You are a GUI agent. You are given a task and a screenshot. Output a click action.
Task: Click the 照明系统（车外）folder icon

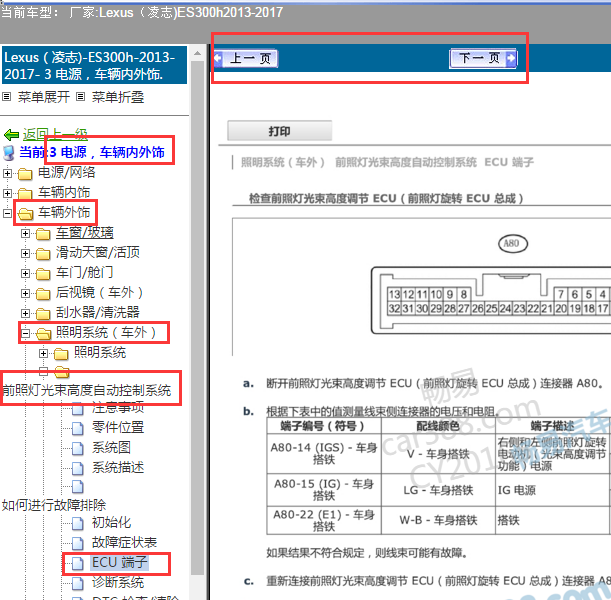coord(44,334)
